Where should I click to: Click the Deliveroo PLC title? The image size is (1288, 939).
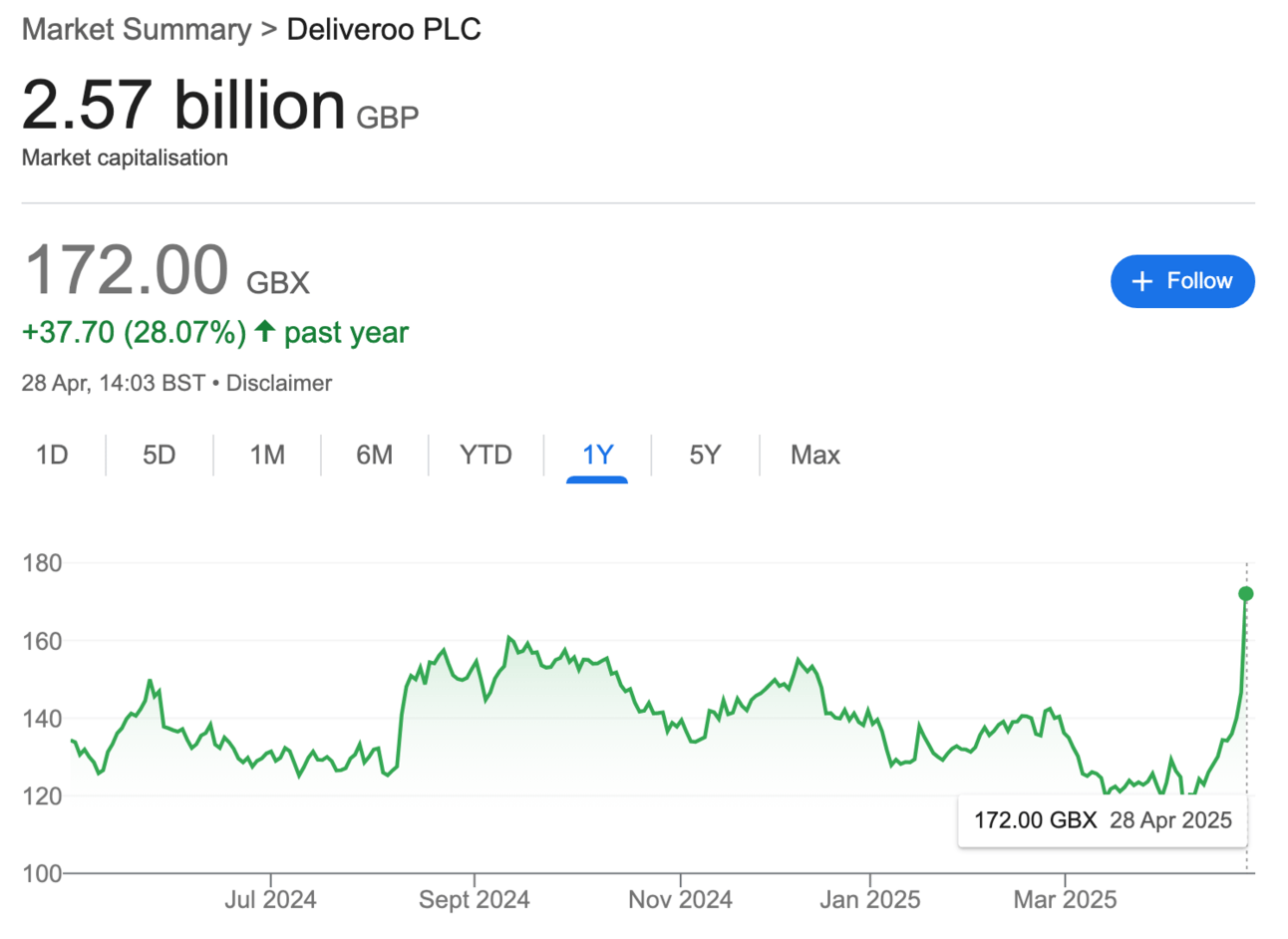pyautogui.click(x=384, y=29)
